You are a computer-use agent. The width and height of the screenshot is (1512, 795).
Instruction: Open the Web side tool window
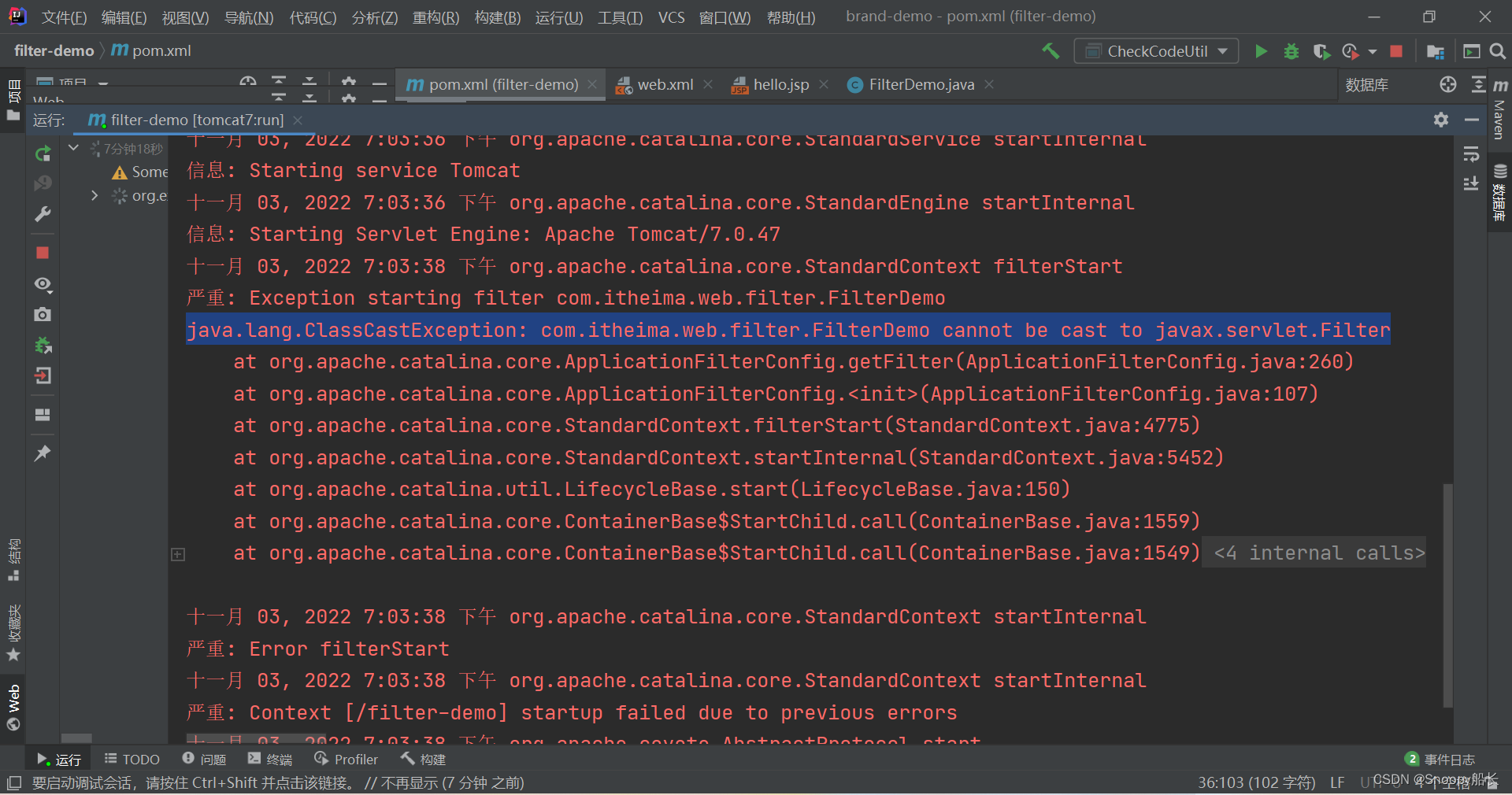click(13, 708)
